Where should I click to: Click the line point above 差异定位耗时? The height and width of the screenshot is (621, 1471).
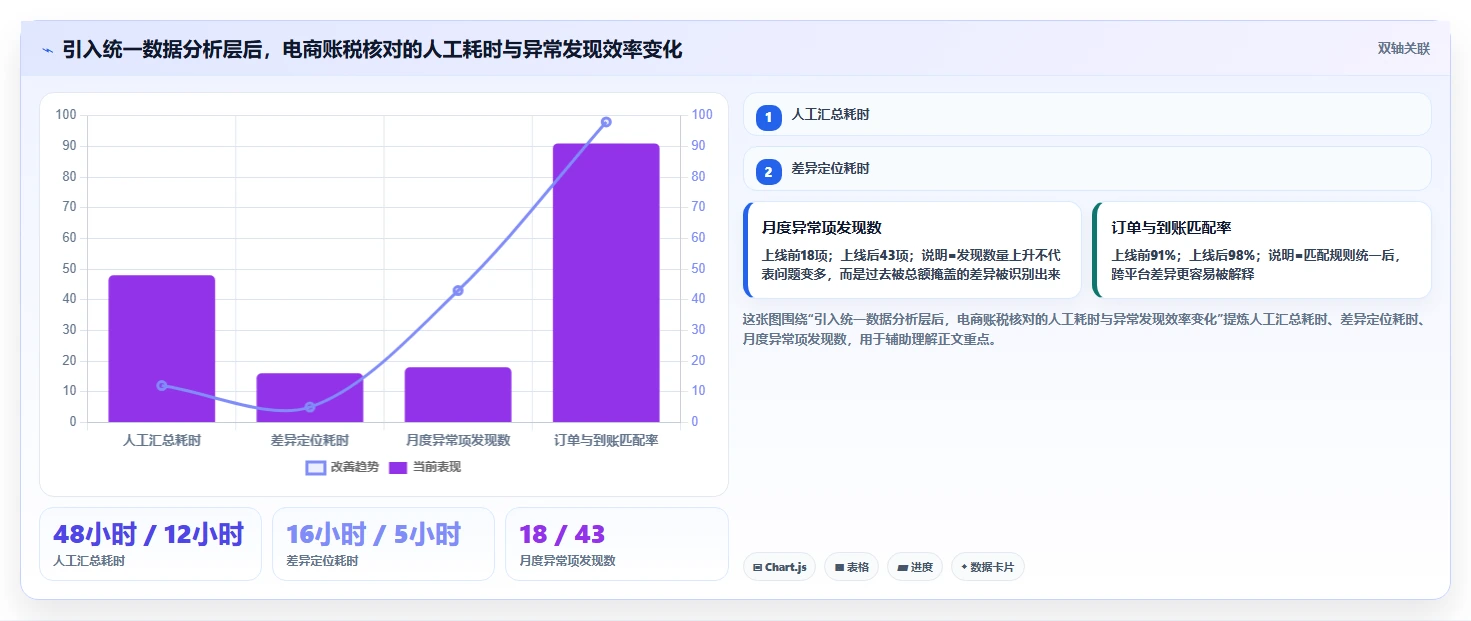coord(310,407)
